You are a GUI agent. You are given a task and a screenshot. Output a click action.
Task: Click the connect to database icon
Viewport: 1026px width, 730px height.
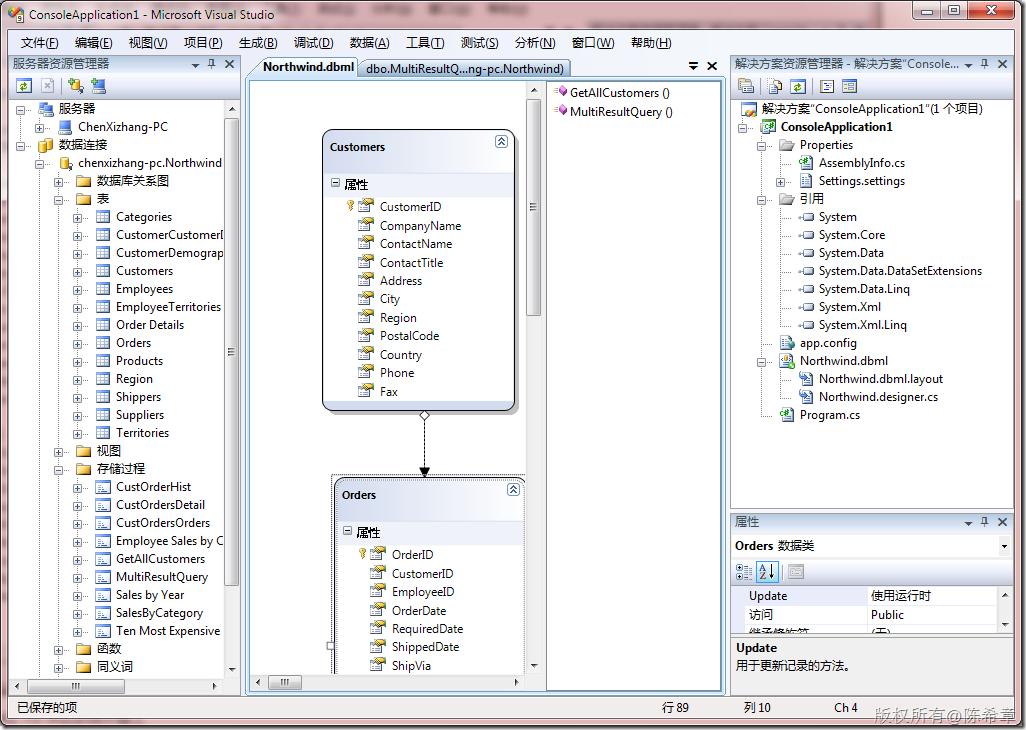76,86
